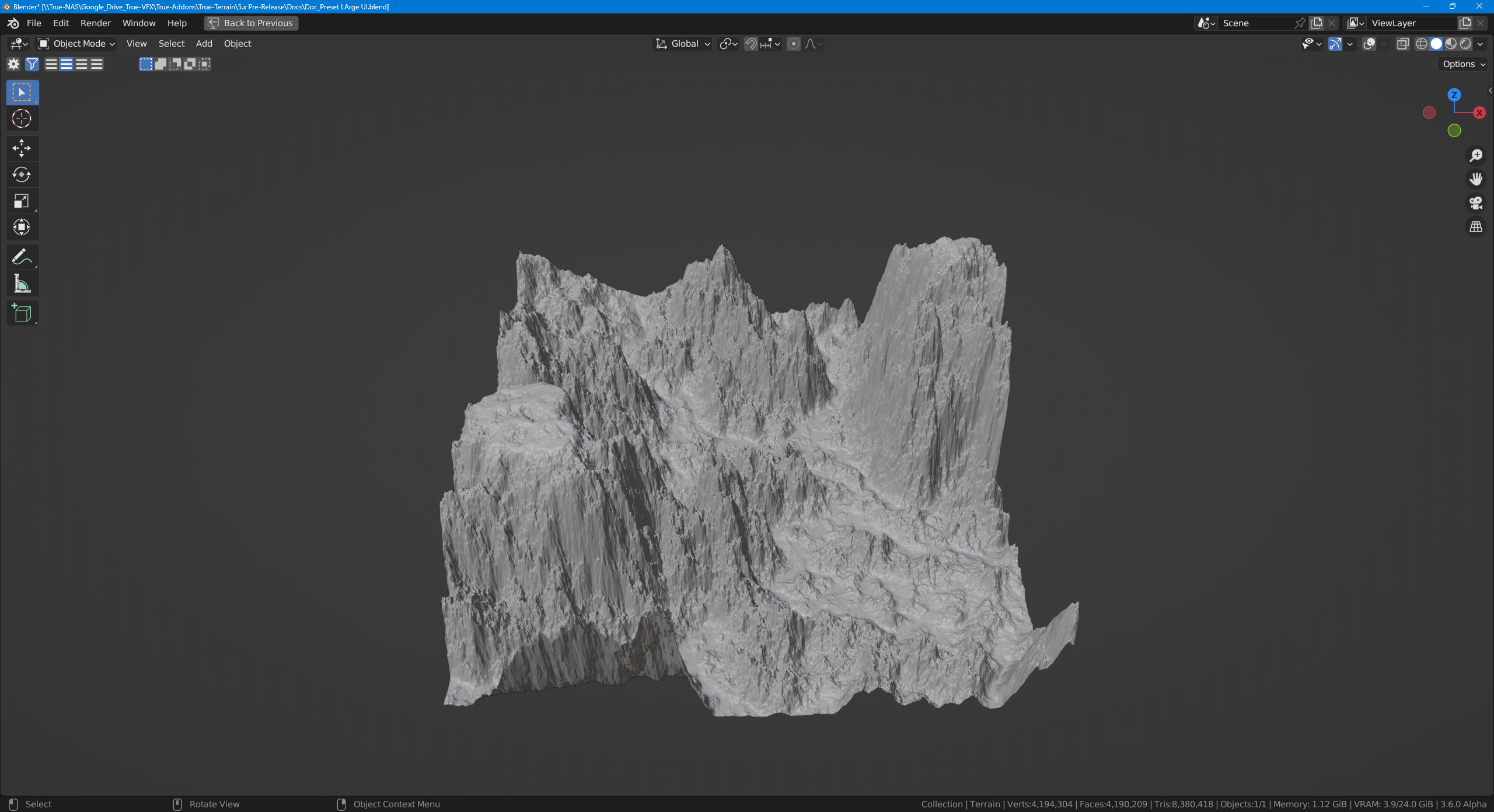Select the Rotate tool

(x=22, y=174)
